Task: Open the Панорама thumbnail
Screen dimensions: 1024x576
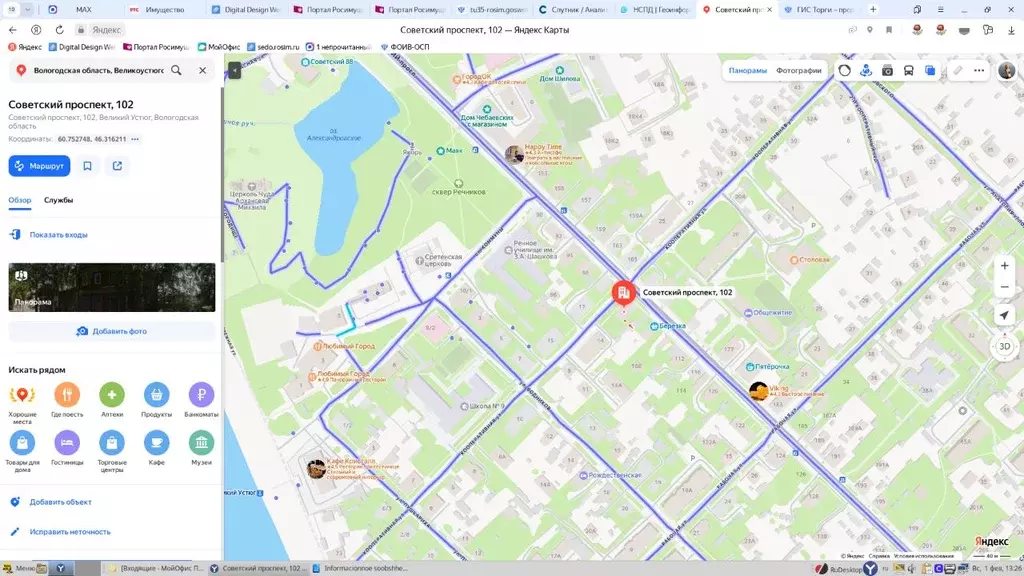Action: [112, 287]
